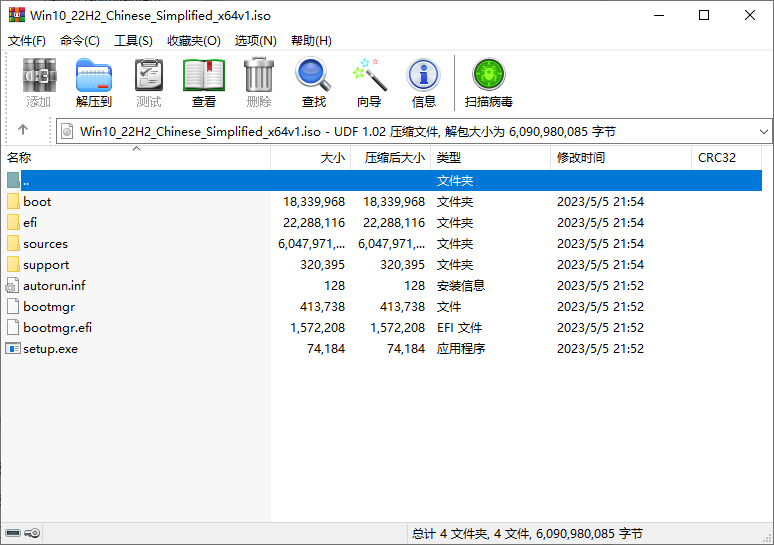
Task: Click the parent folder ".." icon
Action: 13,180
